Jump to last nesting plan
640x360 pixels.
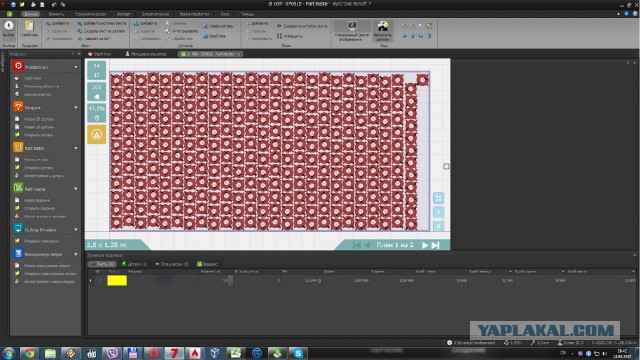(x=436, y=245)
